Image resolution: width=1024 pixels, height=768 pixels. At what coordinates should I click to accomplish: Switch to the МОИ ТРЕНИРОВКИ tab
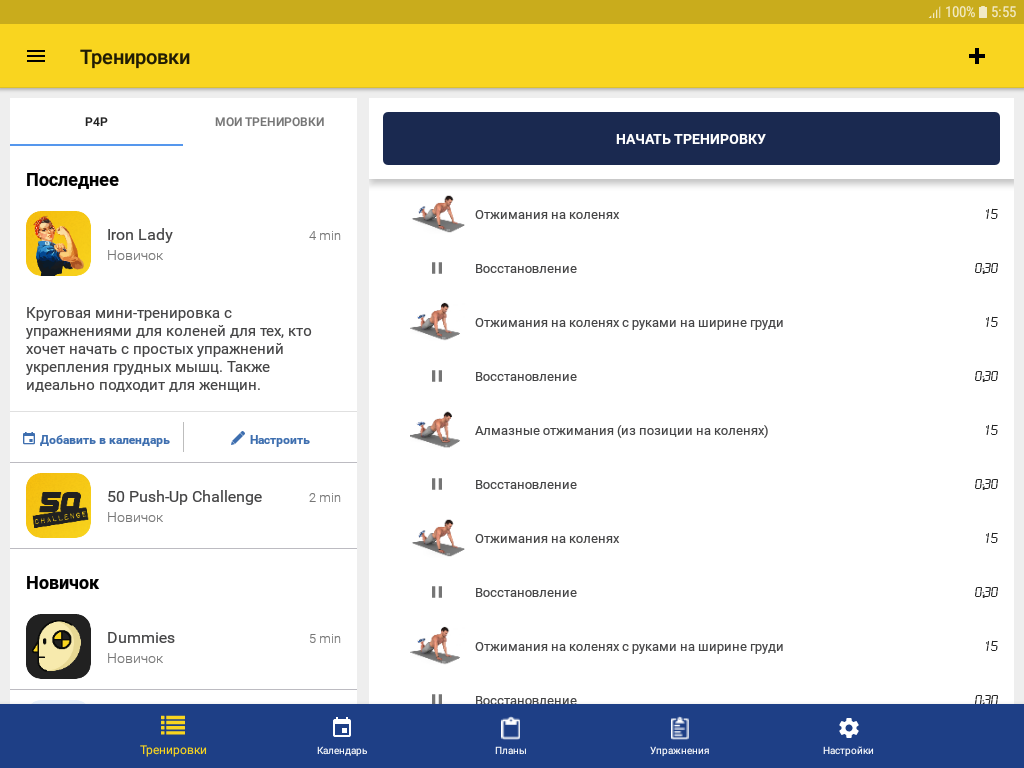(x=270, y=121)
